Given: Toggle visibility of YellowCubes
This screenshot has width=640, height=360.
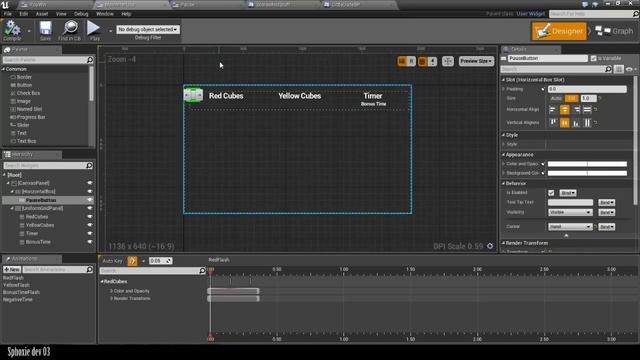Looking at the screenshot, I should pos(89,225).
